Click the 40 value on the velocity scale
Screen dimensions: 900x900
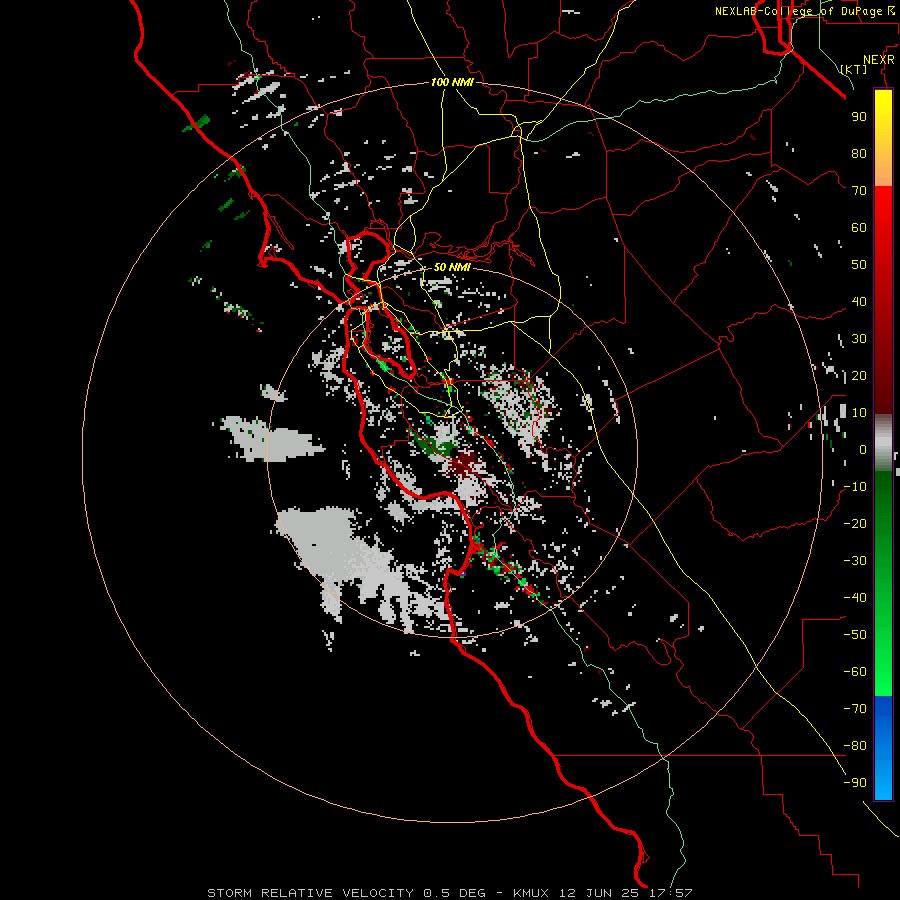click(x=859, y=302)
